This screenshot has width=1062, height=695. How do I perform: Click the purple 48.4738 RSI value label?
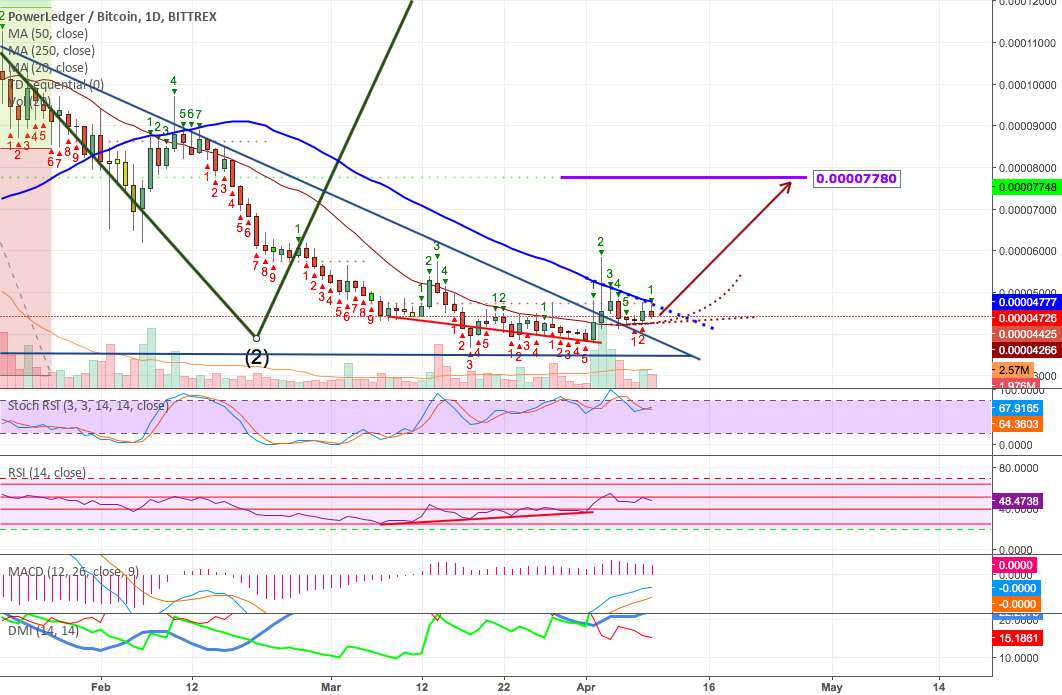click(x=1017, y=501)
